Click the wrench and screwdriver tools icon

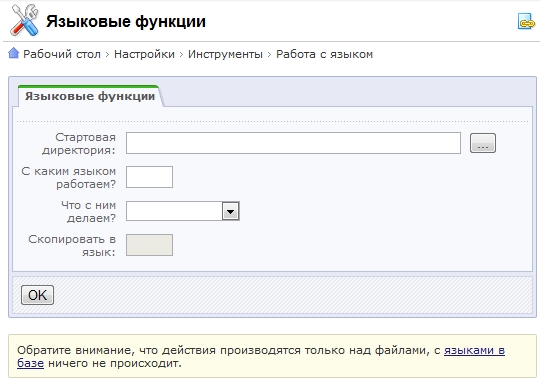point(24,20)
